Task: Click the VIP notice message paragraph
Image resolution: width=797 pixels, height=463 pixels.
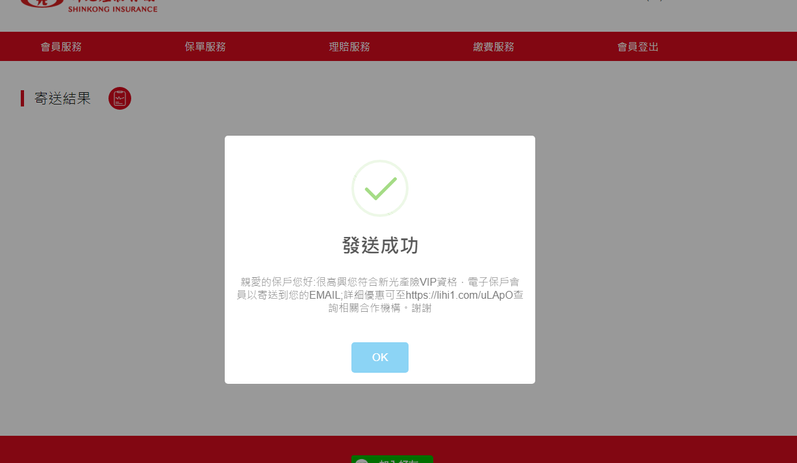Action: [380, 295]
